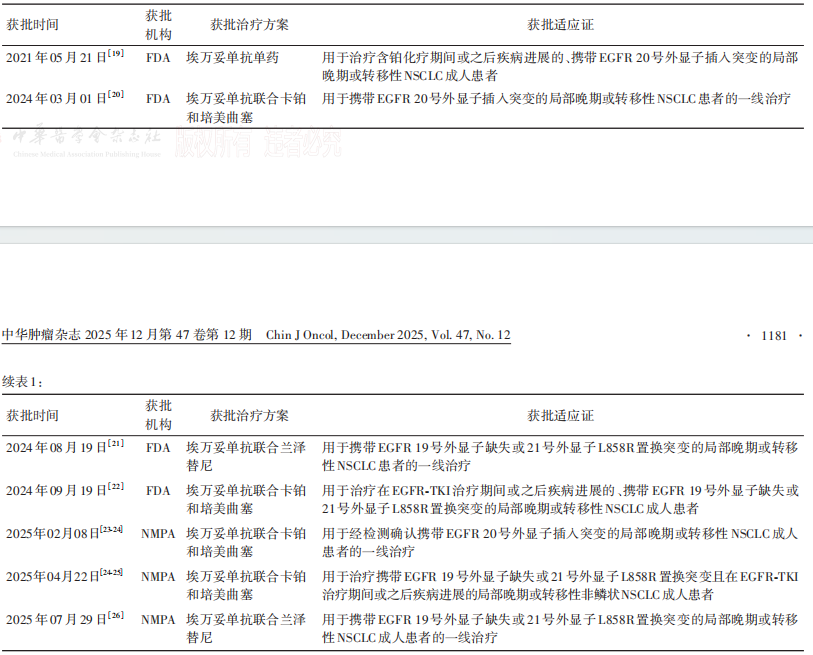
Task: Click the date 2025年07月29日
Action: (57, 619)
